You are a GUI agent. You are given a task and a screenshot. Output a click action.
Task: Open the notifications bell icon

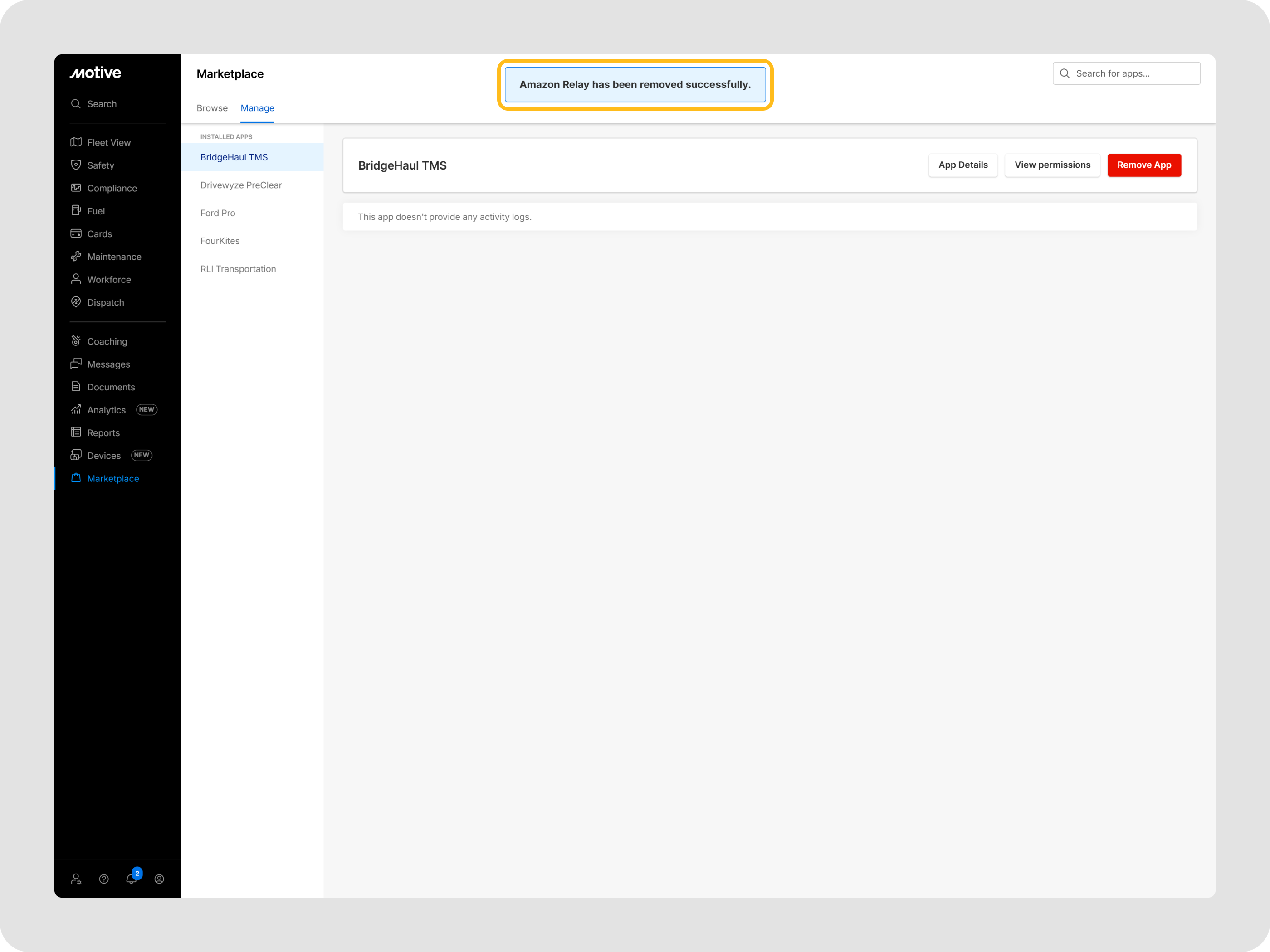click(x=132, y=879)
